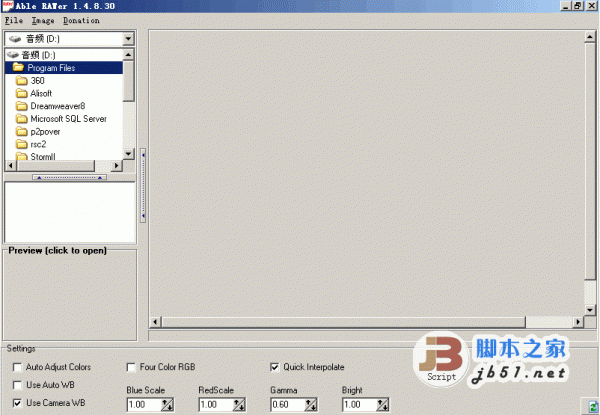Select the Dreamweaver8 folder
Image resolution: width=600 pixels, height=415 pixels.
point(58,106)
